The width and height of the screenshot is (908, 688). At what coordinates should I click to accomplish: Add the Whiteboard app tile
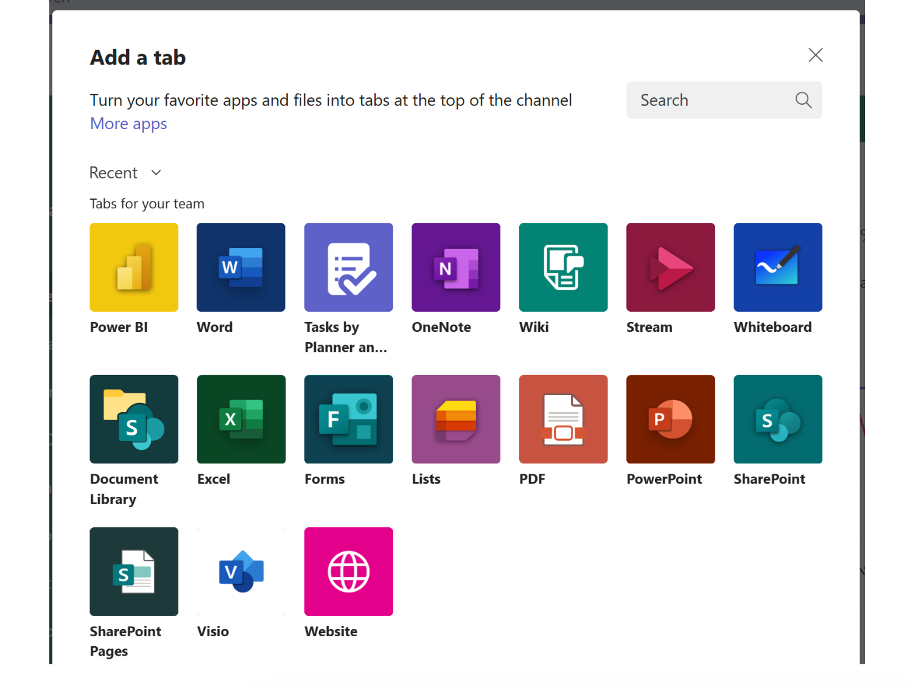pos(778,268)
